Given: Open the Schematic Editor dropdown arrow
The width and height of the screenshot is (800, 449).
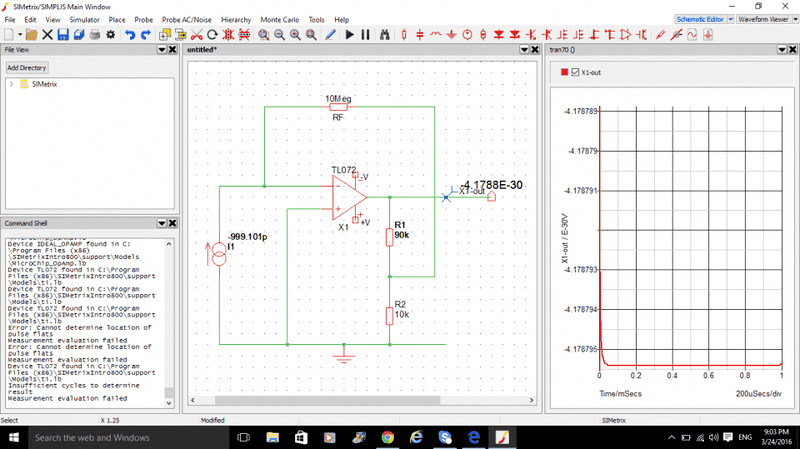Looking at the screenshot, I should 730,19.
